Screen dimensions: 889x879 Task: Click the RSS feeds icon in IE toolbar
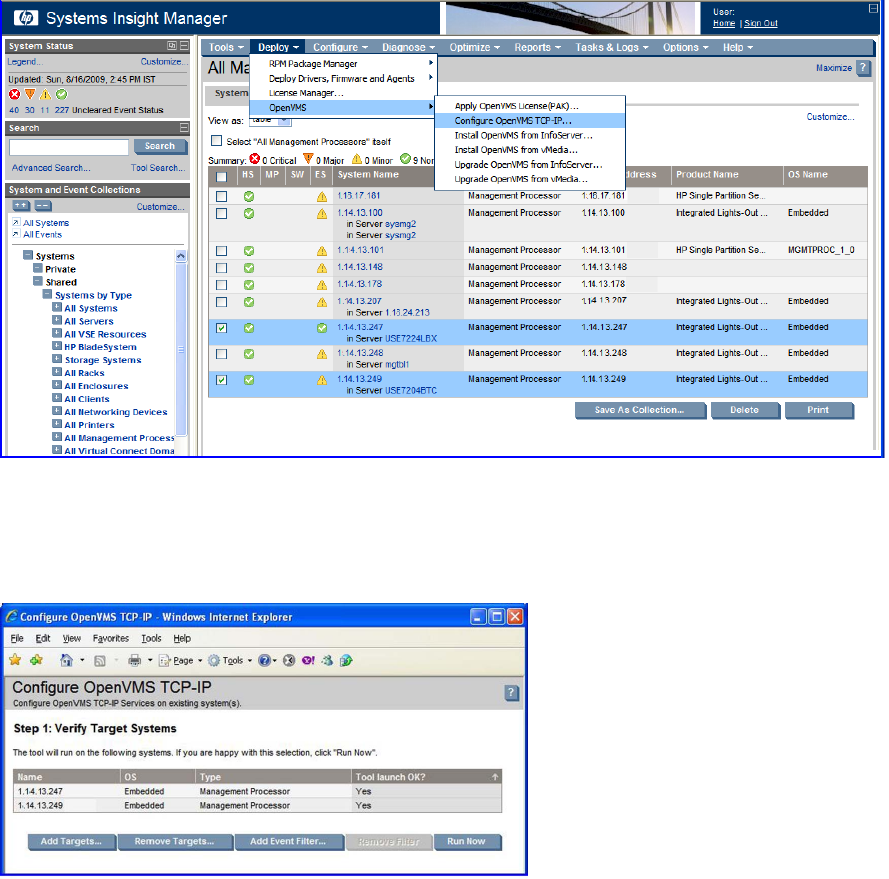[99, 661]
